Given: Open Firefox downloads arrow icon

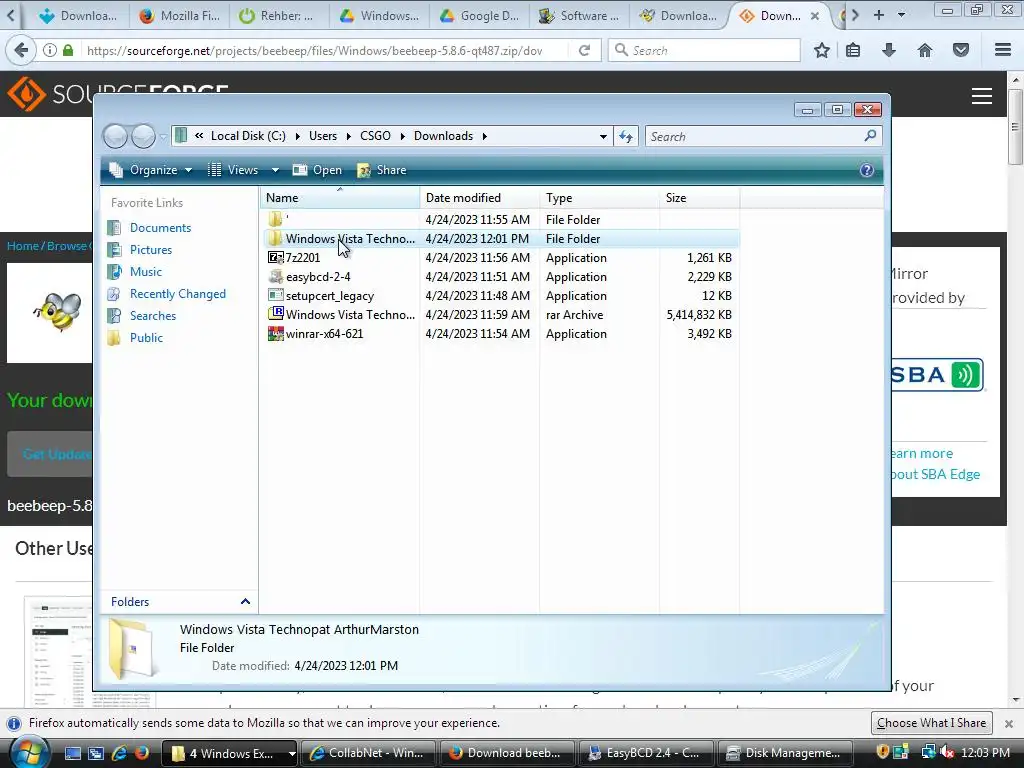Looking at the screenshot, I should 889,50.
